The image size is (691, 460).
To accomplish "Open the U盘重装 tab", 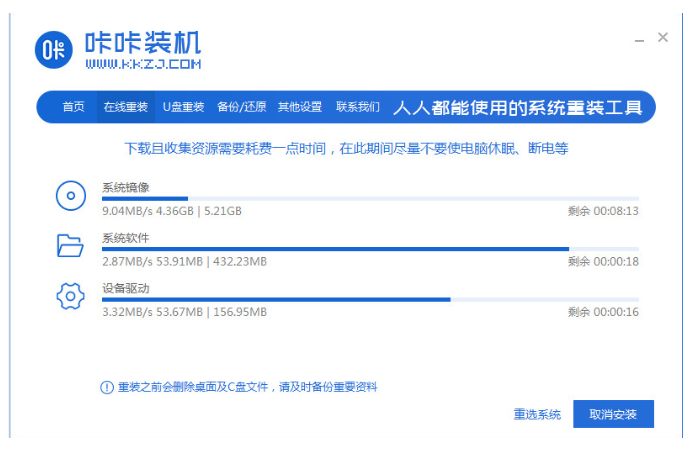I will [183, 107].
